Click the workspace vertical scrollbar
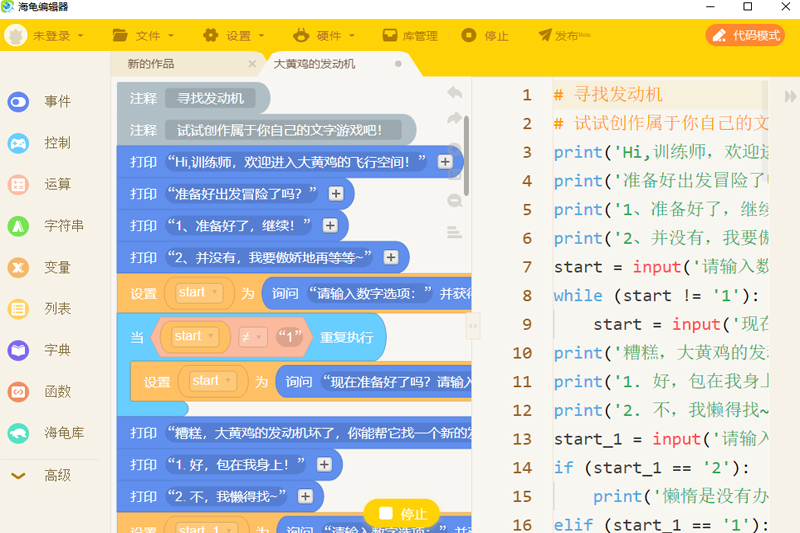This screenshot has height=533, width=800. (x=466, y=156)
